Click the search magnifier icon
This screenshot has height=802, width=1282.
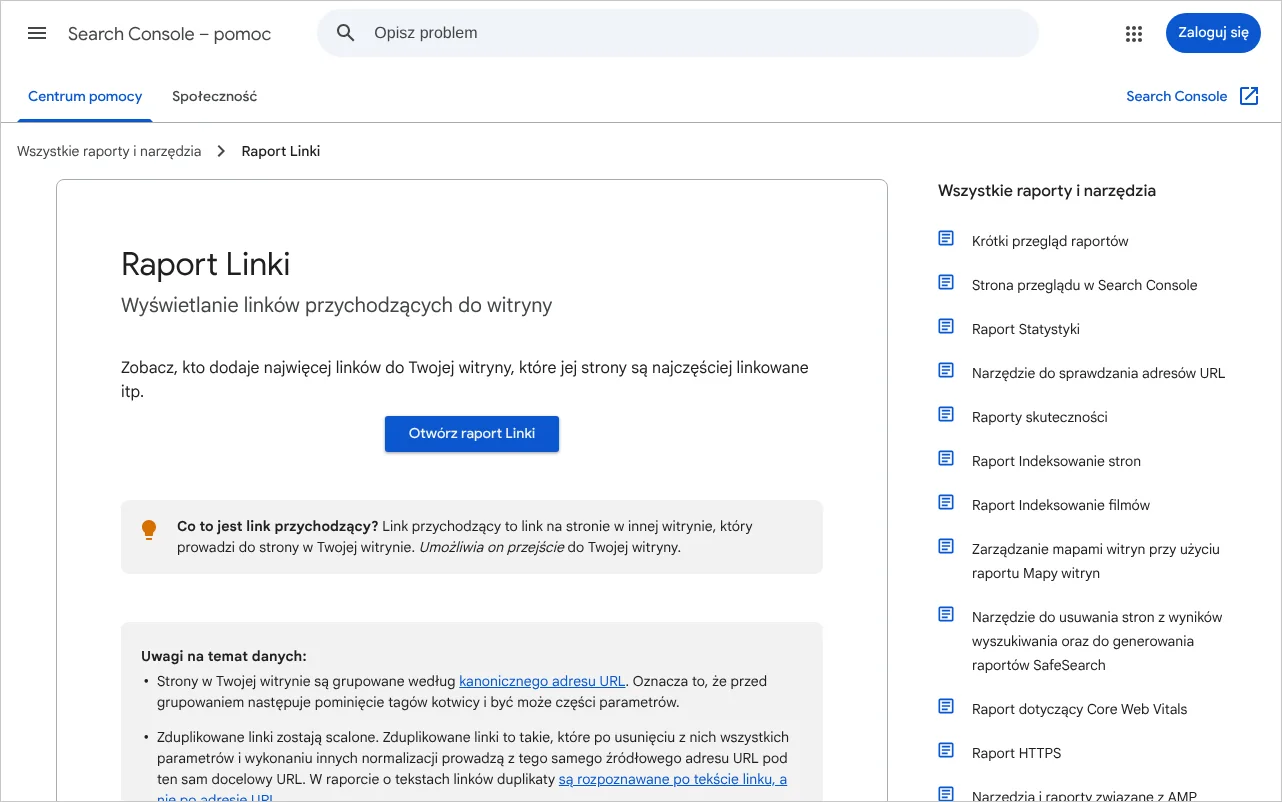click(346, 33)
